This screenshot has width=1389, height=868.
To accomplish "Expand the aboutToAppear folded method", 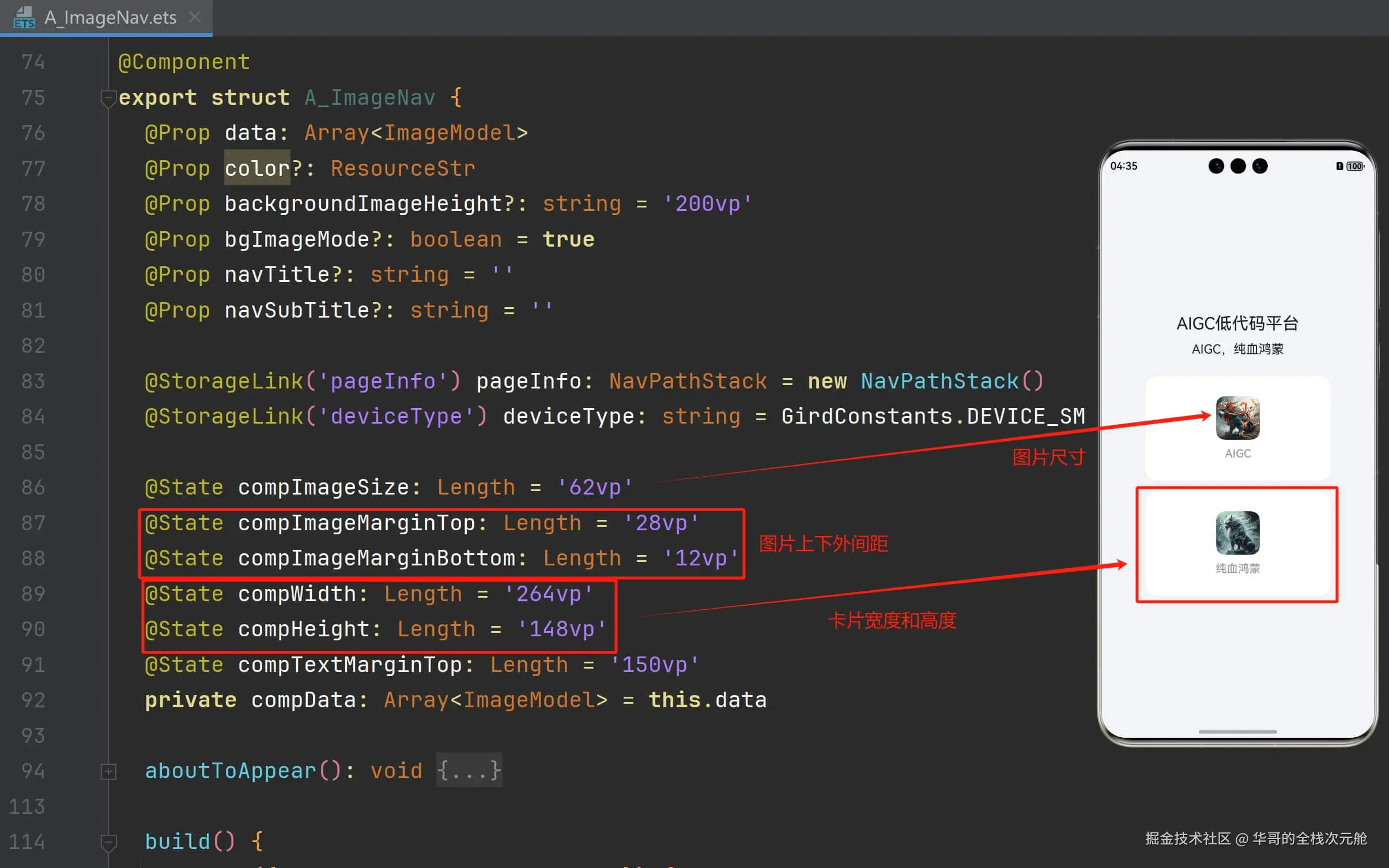I will [108, 771].
